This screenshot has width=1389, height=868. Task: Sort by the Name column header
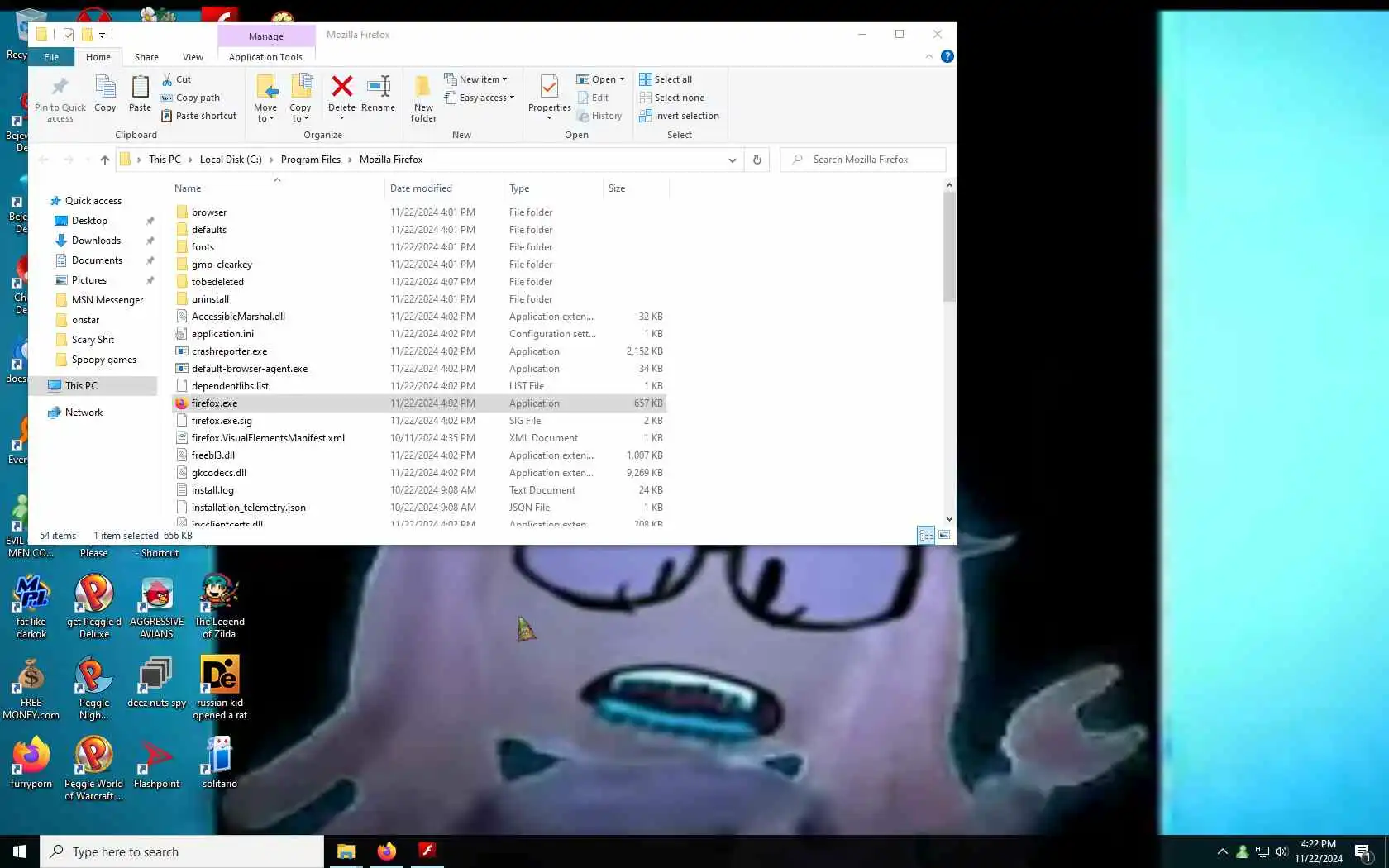[277, 188]
